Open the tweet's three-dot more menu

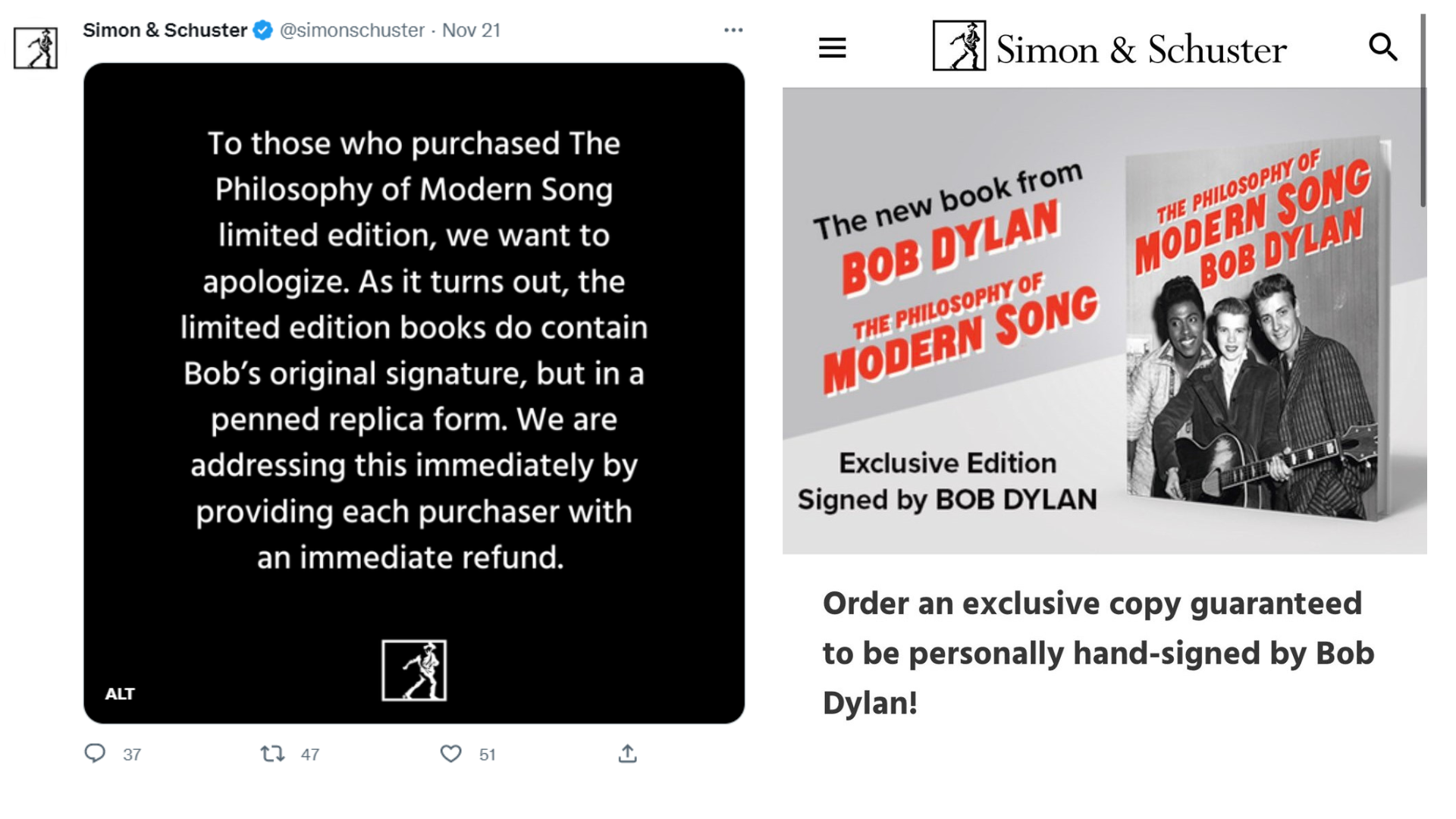tap(733, 30)
